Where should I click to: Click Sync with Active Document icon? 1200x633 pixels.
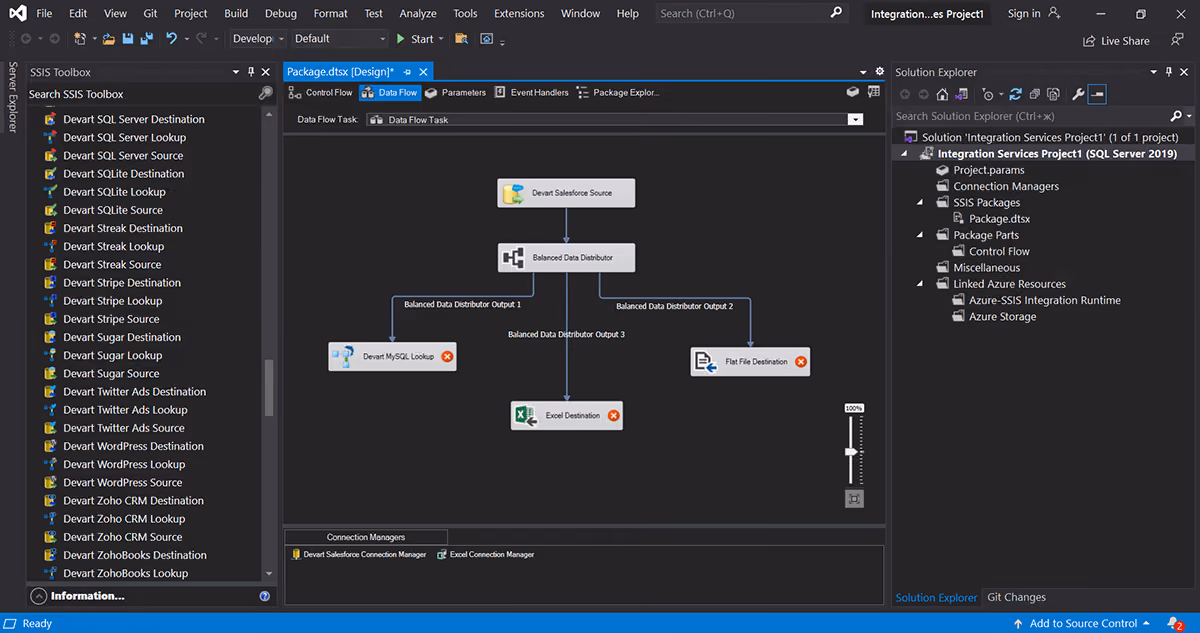pyautogui.click(x=1016, y=94)
